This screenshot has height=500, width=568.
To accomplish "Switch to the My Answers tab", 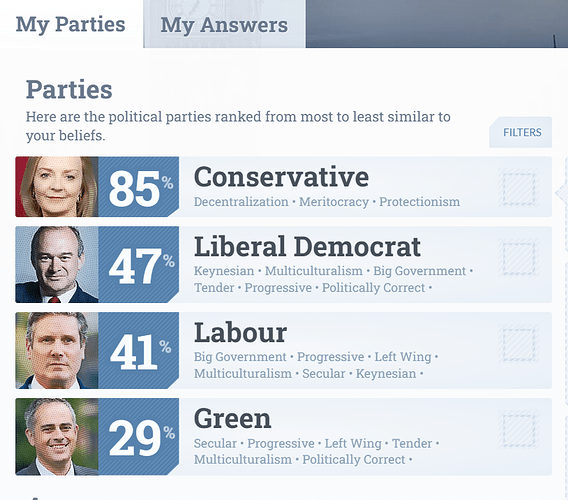I will [x=224, y=24].
